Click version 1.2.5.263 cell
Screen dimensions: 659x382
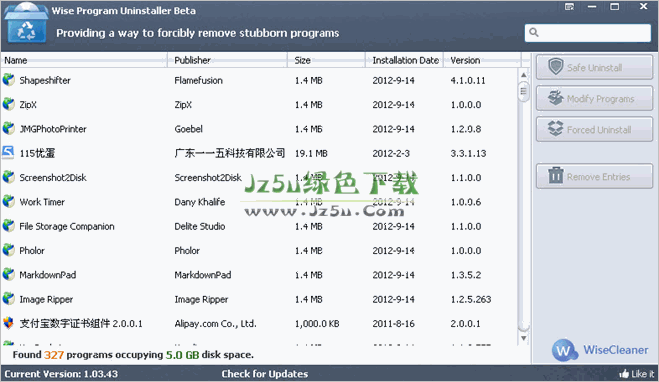coord(471,299)
